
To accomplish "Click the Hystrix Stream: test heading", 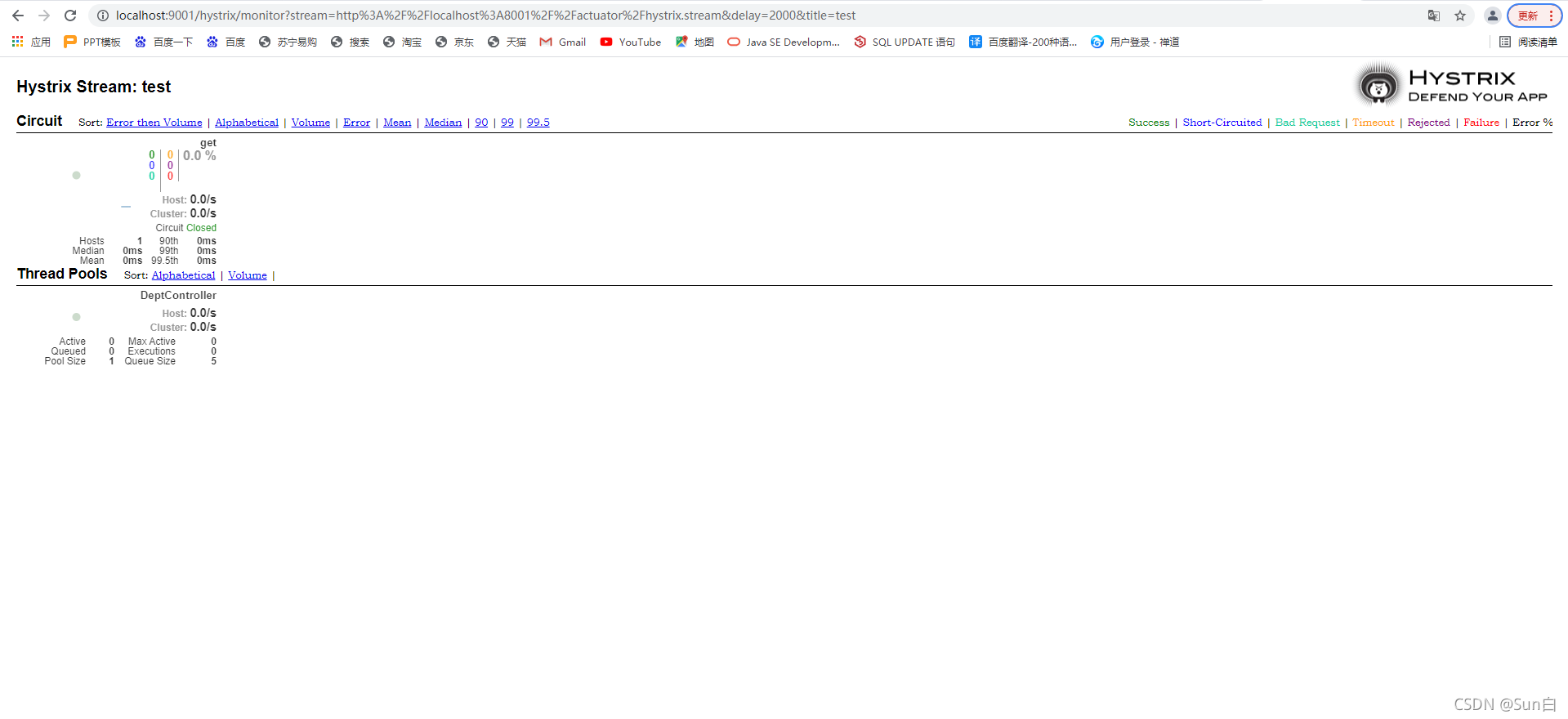I will click(x=94, y=87).
